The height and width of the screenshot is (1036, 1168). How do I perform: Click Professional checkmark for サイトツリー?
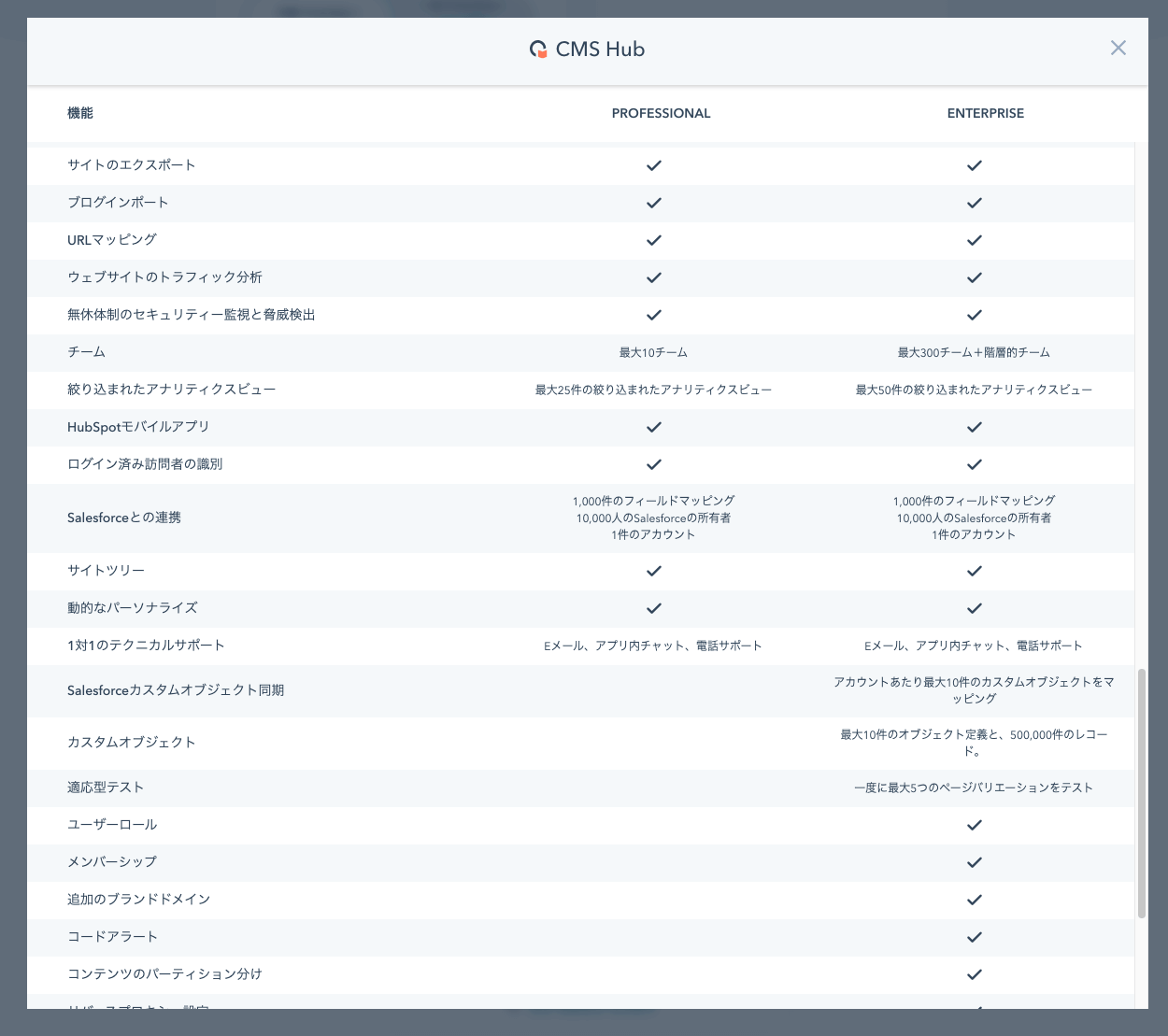(654, 571)
